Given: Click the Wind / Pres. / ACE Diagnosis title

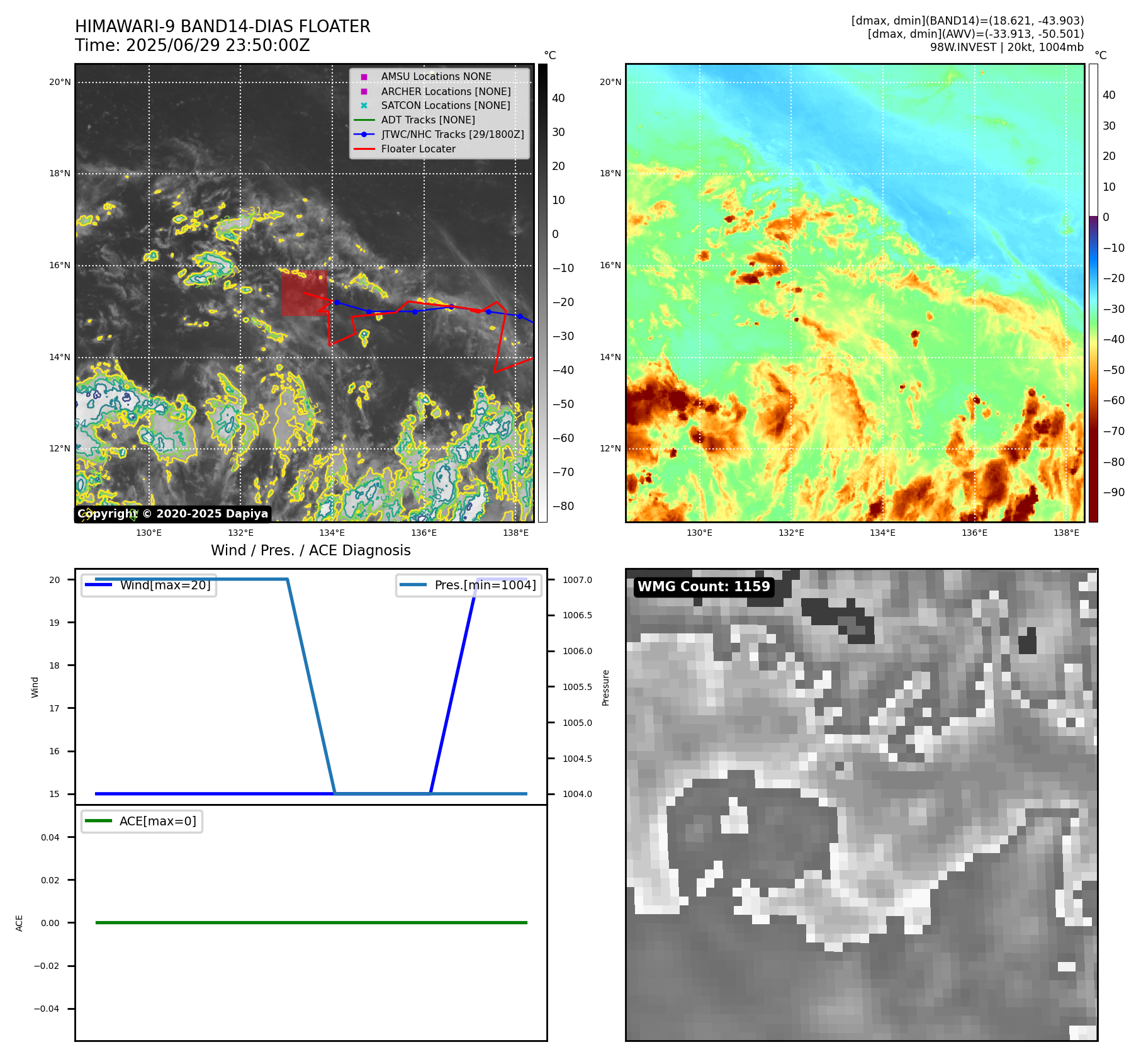Looking at the screenshot, I should 311,550.
